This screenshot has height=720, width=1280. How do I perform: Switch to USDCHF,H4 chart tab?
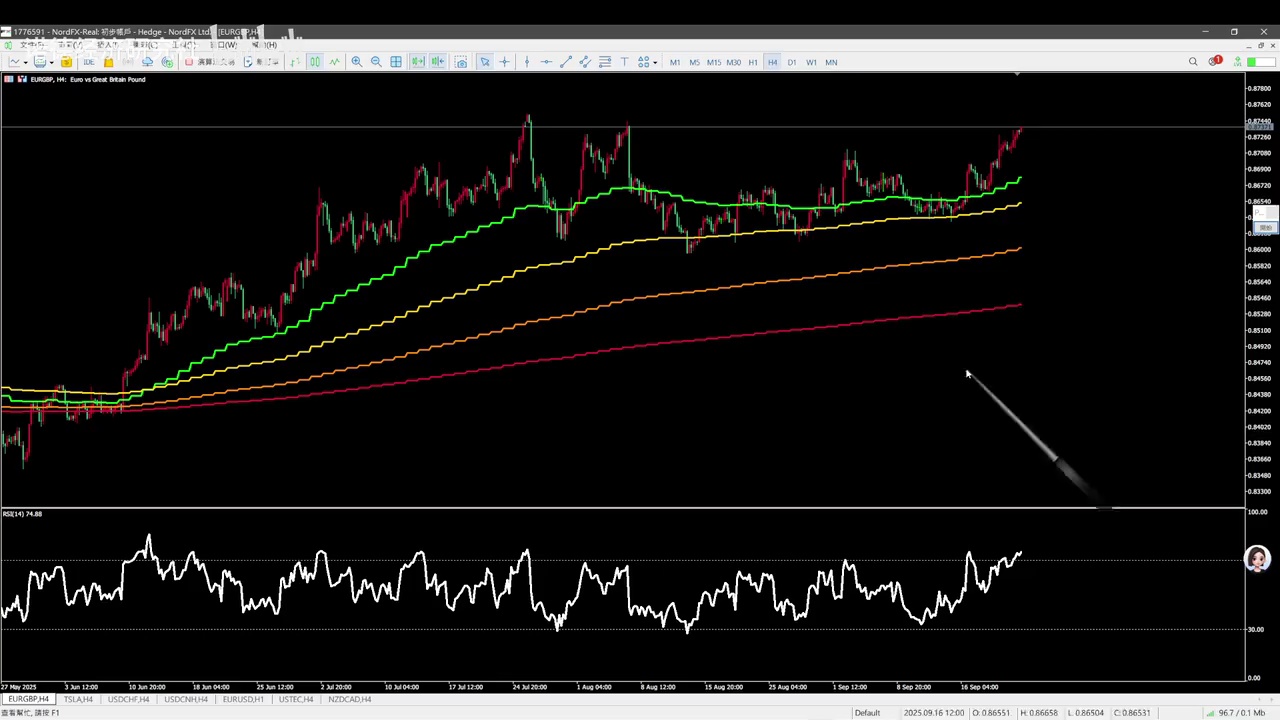coord(128,699)
